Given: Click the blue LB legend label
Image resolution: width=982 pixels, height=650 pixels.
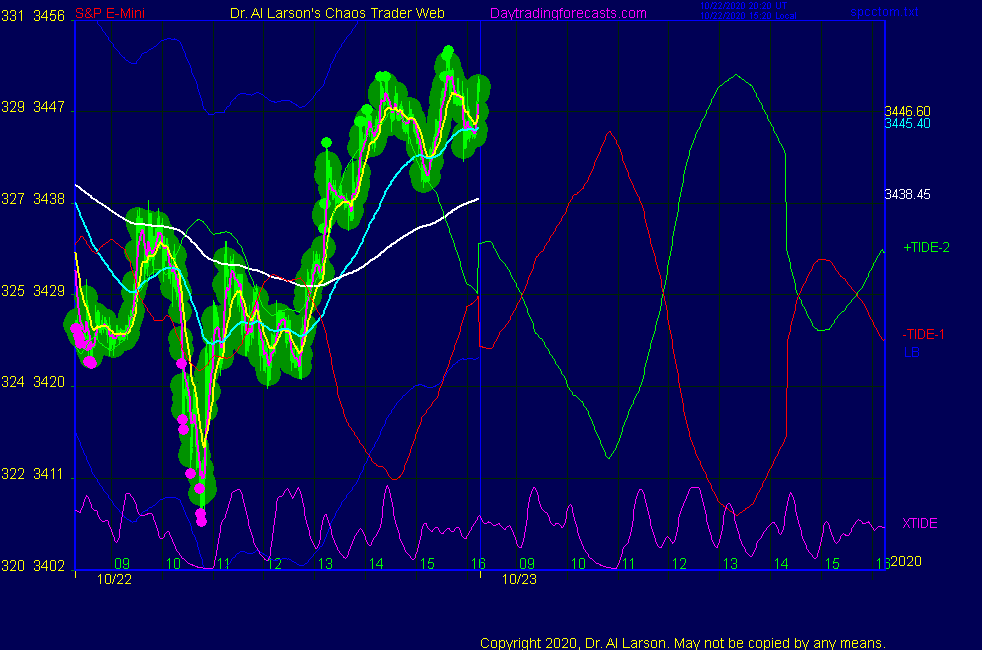Looking at the screenshot, I should coord(911,352).
